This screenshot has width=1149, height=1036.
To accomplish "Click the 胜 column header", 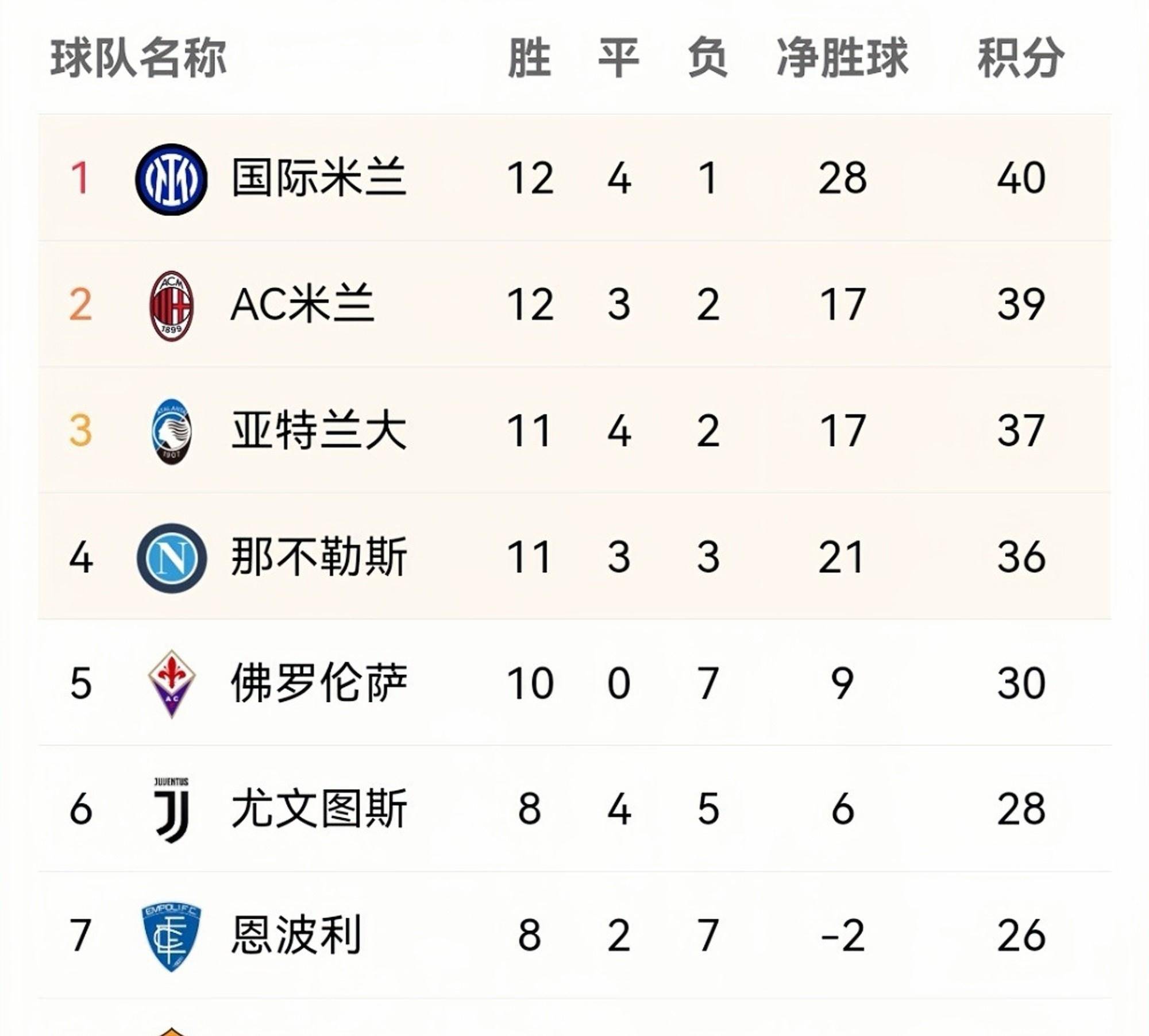I will [530, 58].
